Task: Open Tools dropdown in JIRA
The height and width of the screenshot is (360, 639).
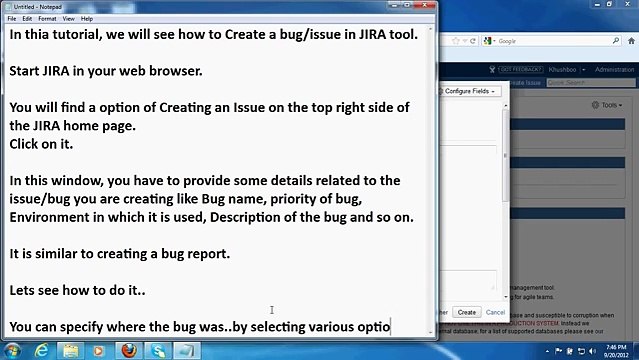Action: pos(607,105)
